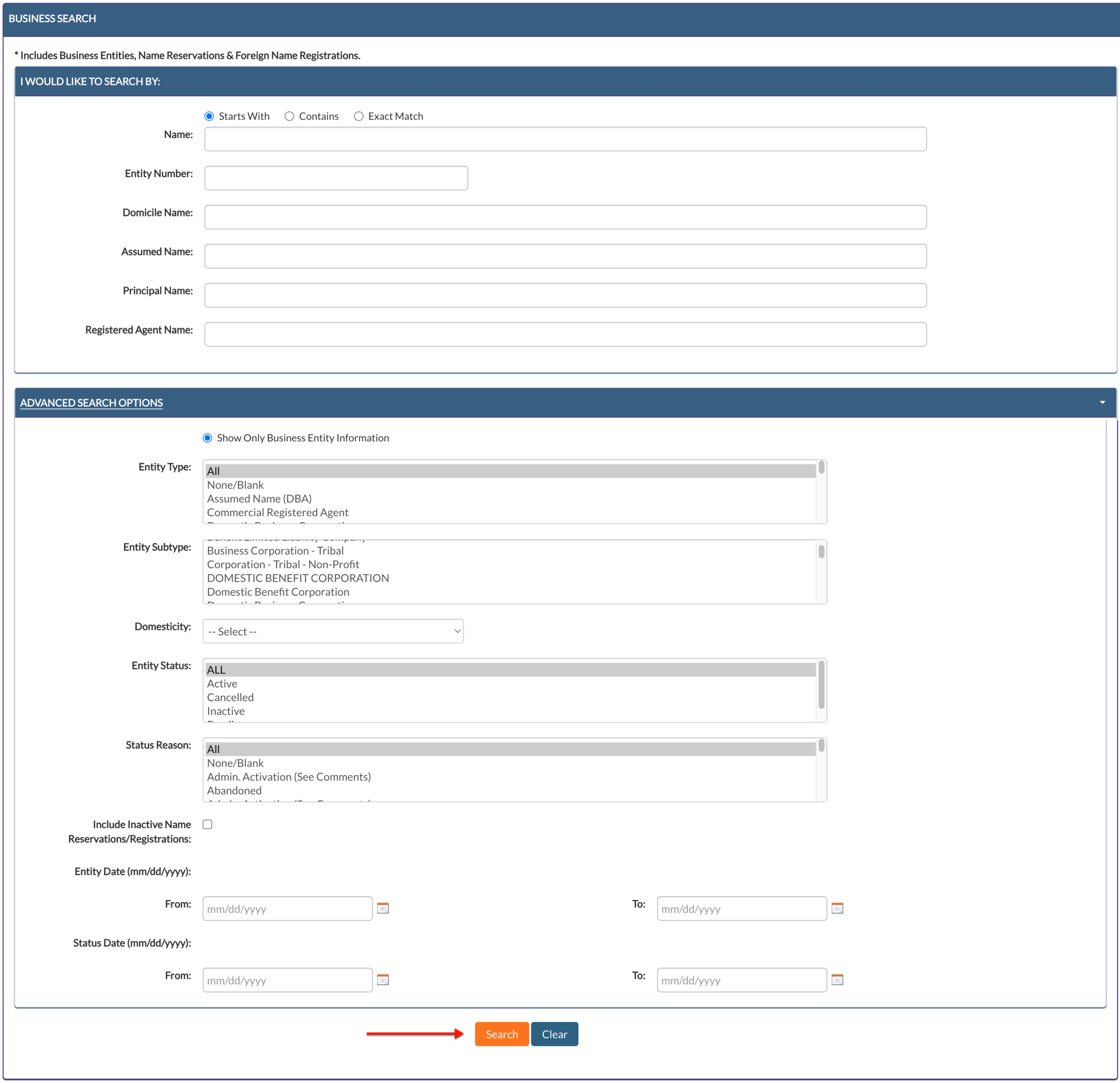Open calendar for Entity Date From
Image resolution: width=1120 pixels, height=1083 pixels.
click(x=383, y=908)
